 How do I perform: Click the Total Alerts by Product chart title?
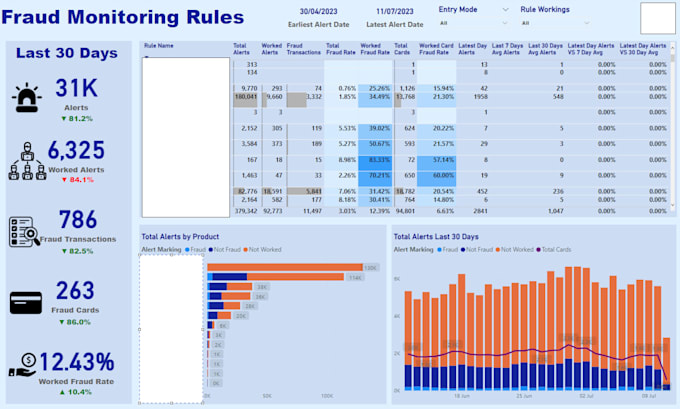pos(180,237)
